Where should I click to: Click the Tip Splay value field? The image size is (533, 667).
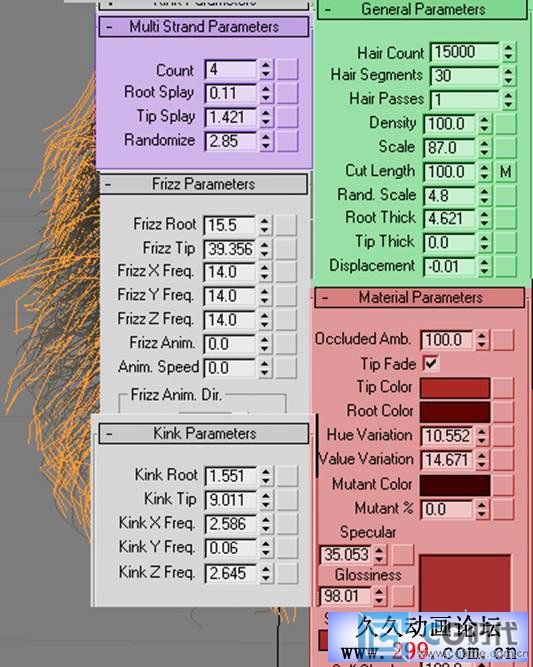230,117
